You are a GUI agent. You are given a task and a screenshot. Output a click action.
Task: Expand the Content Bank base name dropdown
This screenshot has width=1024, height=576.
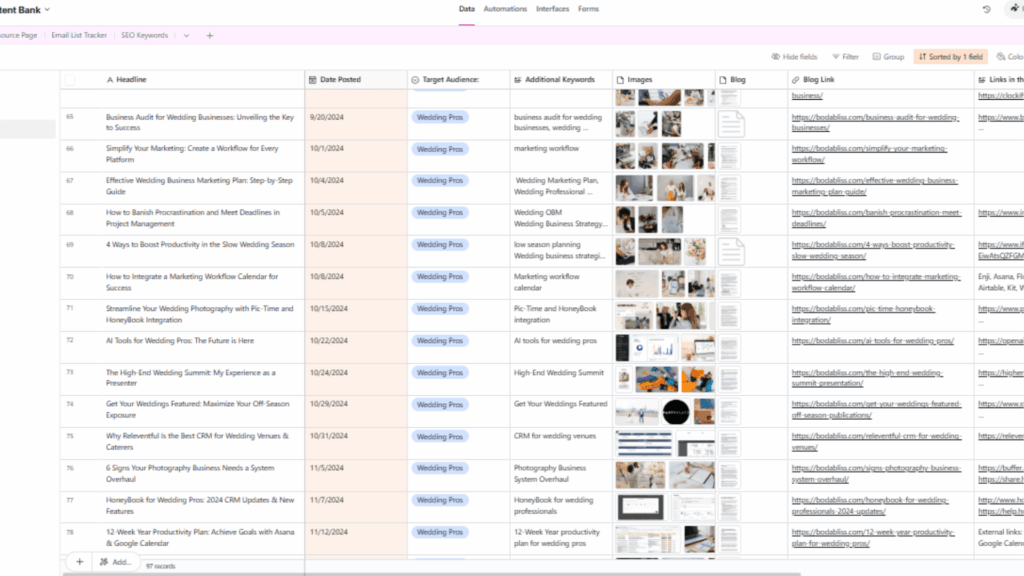[x=47, y=9]
